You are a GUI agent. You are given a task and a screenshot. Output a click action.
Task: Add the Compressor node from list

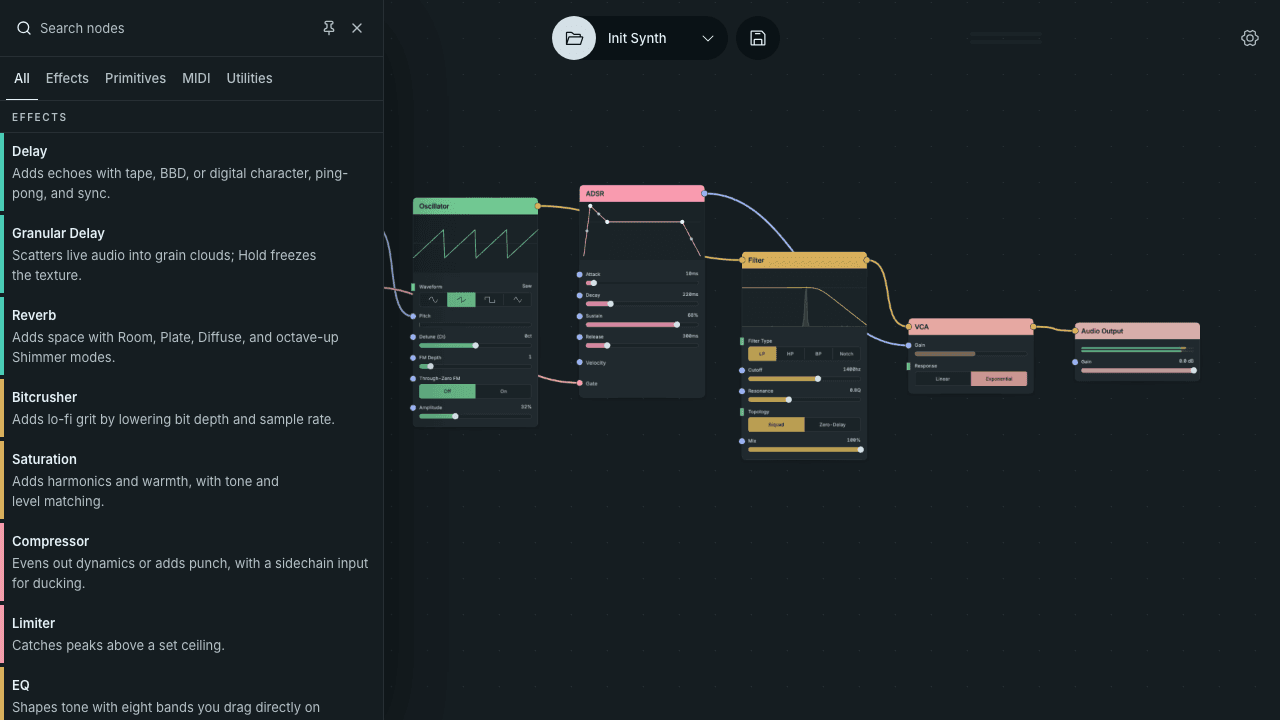(192, 562)
